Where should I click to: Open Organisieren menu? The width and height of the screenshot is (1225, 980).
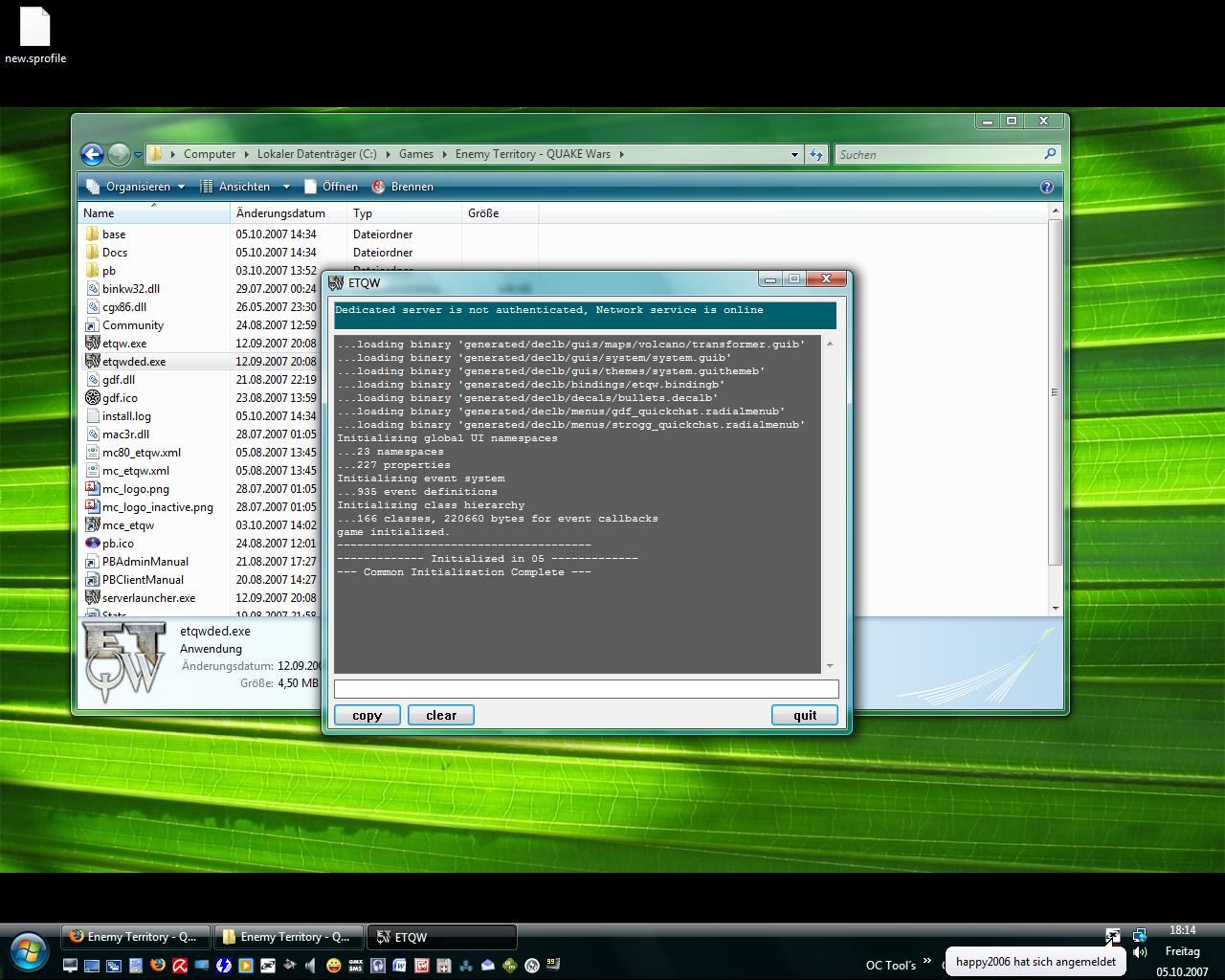click(136, 187)
